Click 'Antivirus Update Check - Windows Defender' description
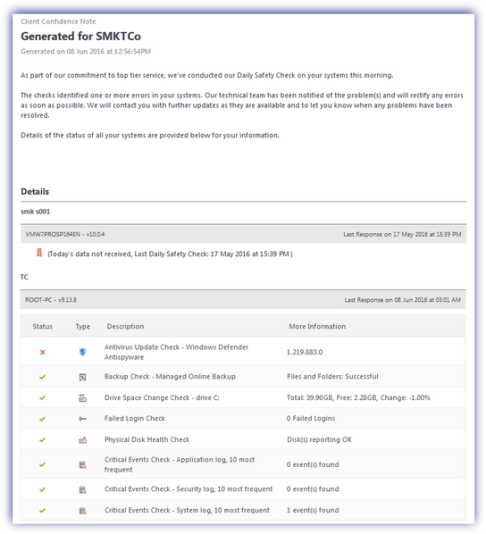Screen dimensions: 486x534 (176, 352)
